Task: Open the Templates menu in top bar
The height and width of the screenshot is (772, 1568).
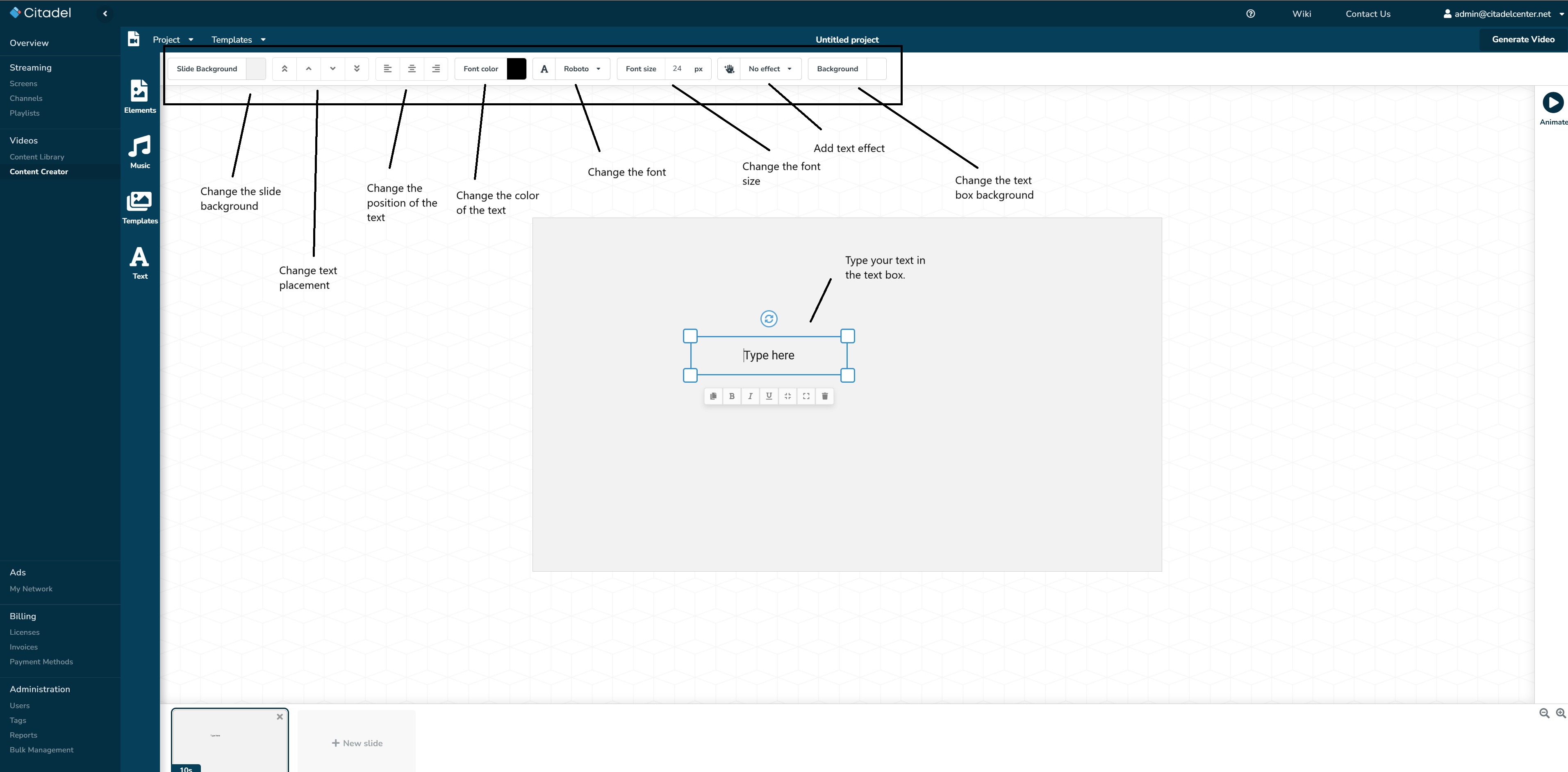Action: [238, 40]
